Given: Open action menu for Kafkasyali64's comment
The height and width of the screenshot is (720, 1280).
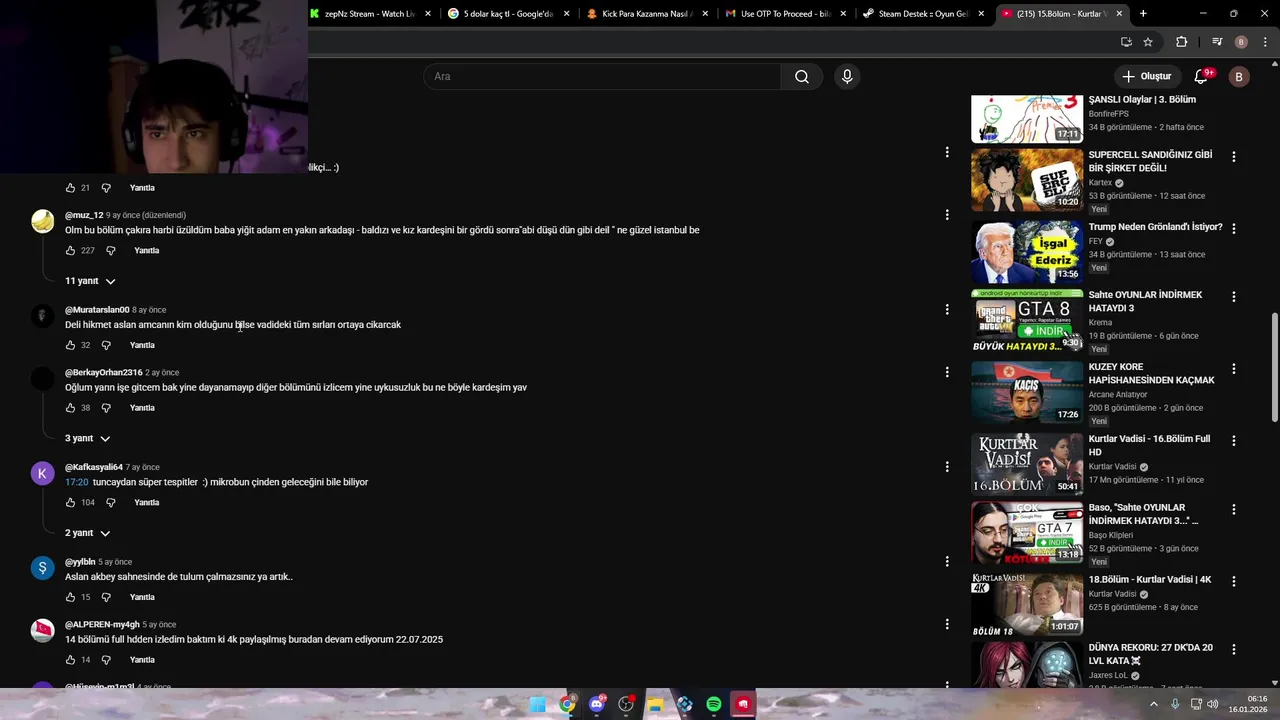Looking at the screenshot, I should (947, 467).
